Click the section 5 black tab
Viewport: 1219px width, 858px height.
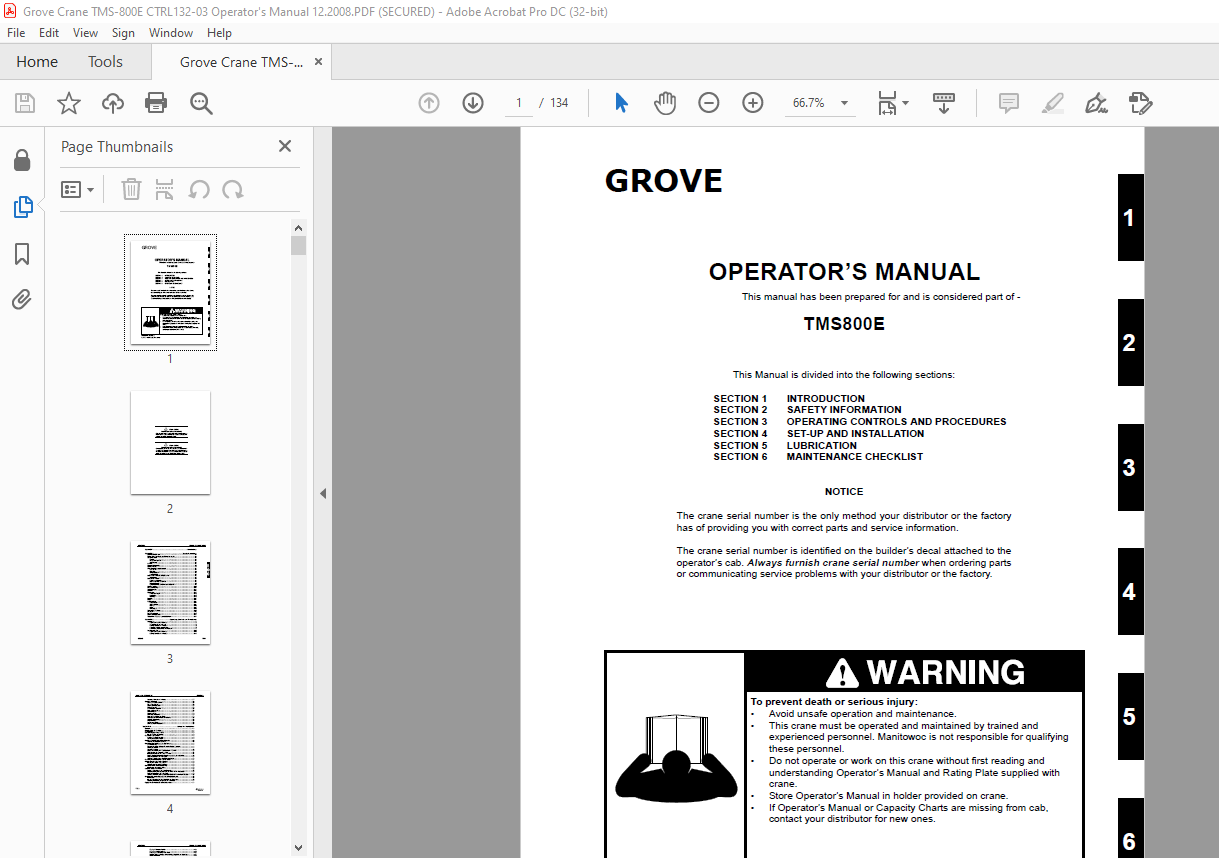pos(1130,717)
